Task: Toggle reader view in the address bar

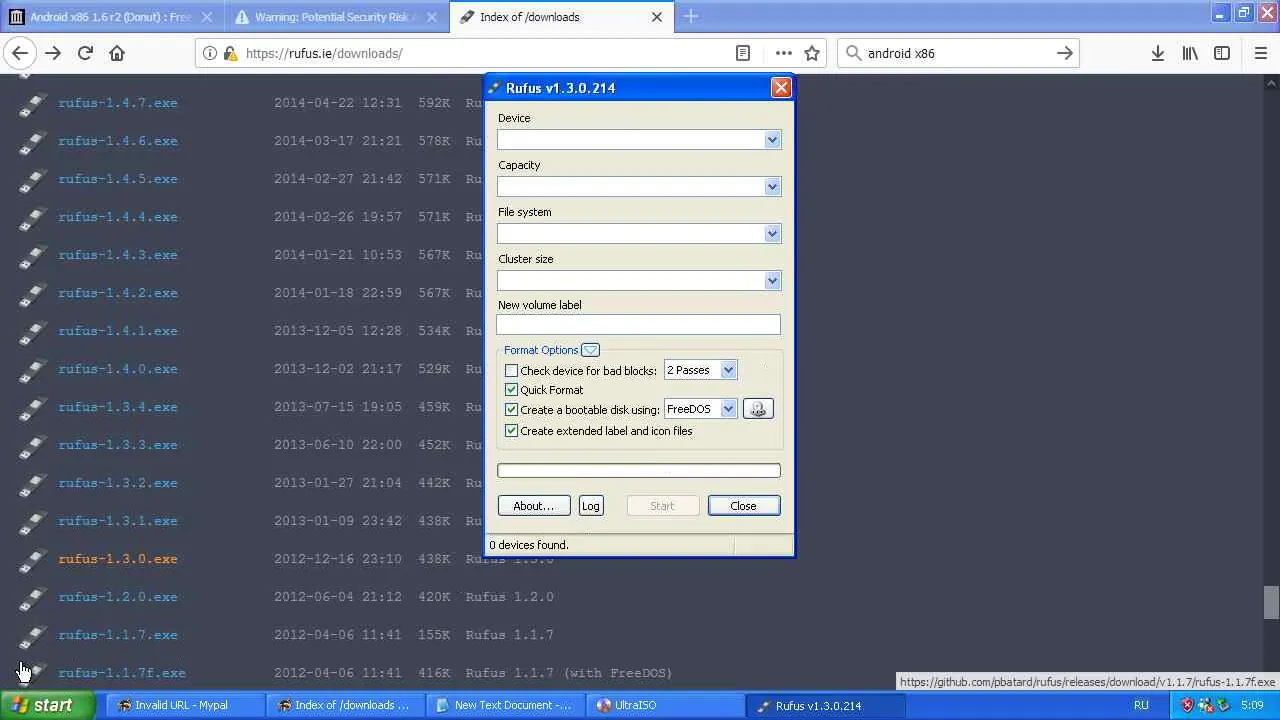Action: (x=743, y=53)
